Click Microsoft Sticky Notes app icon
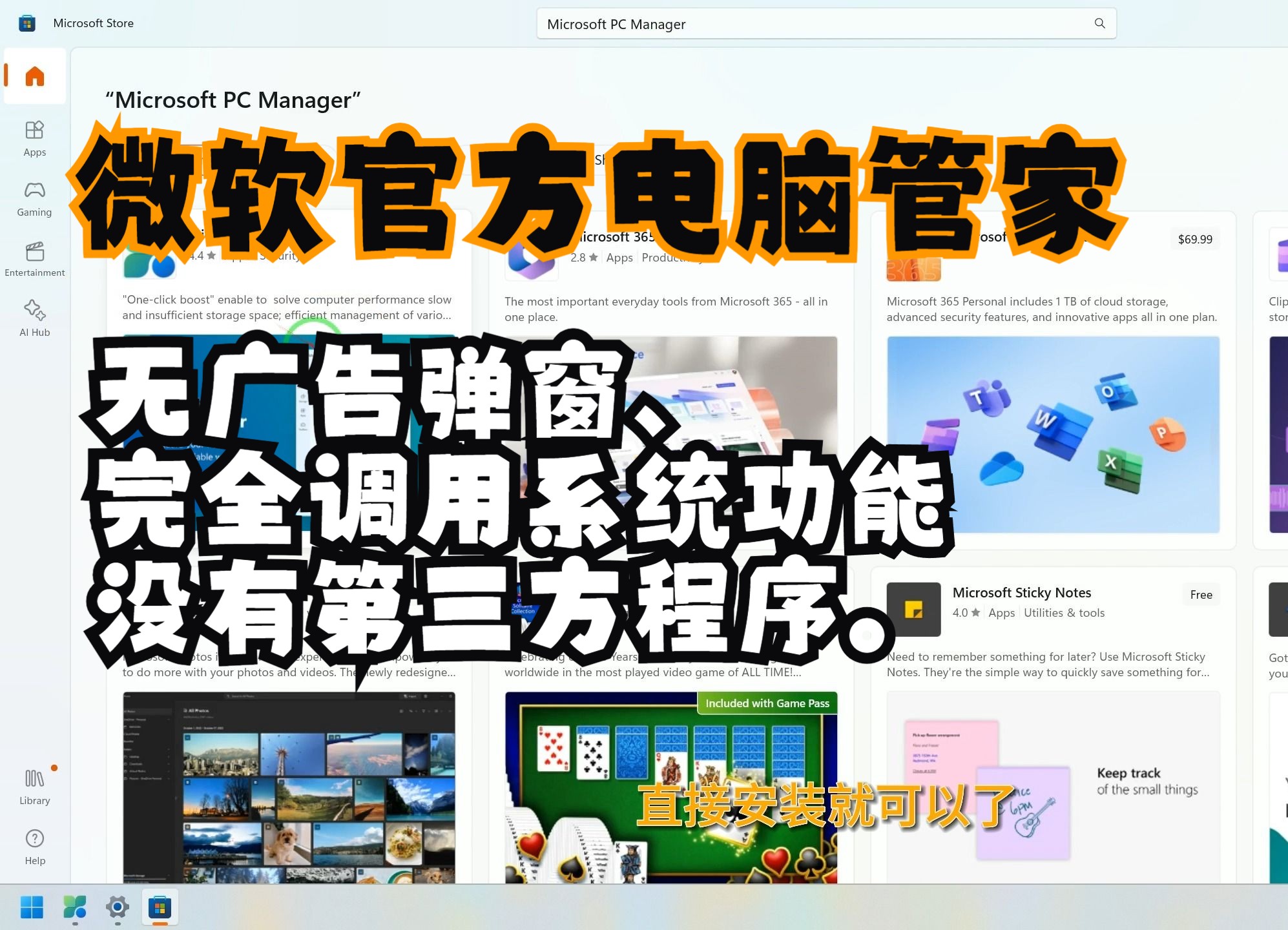The height and width of the screenshot is (930, 1288). pyautogui.click(x=913, y=610)
